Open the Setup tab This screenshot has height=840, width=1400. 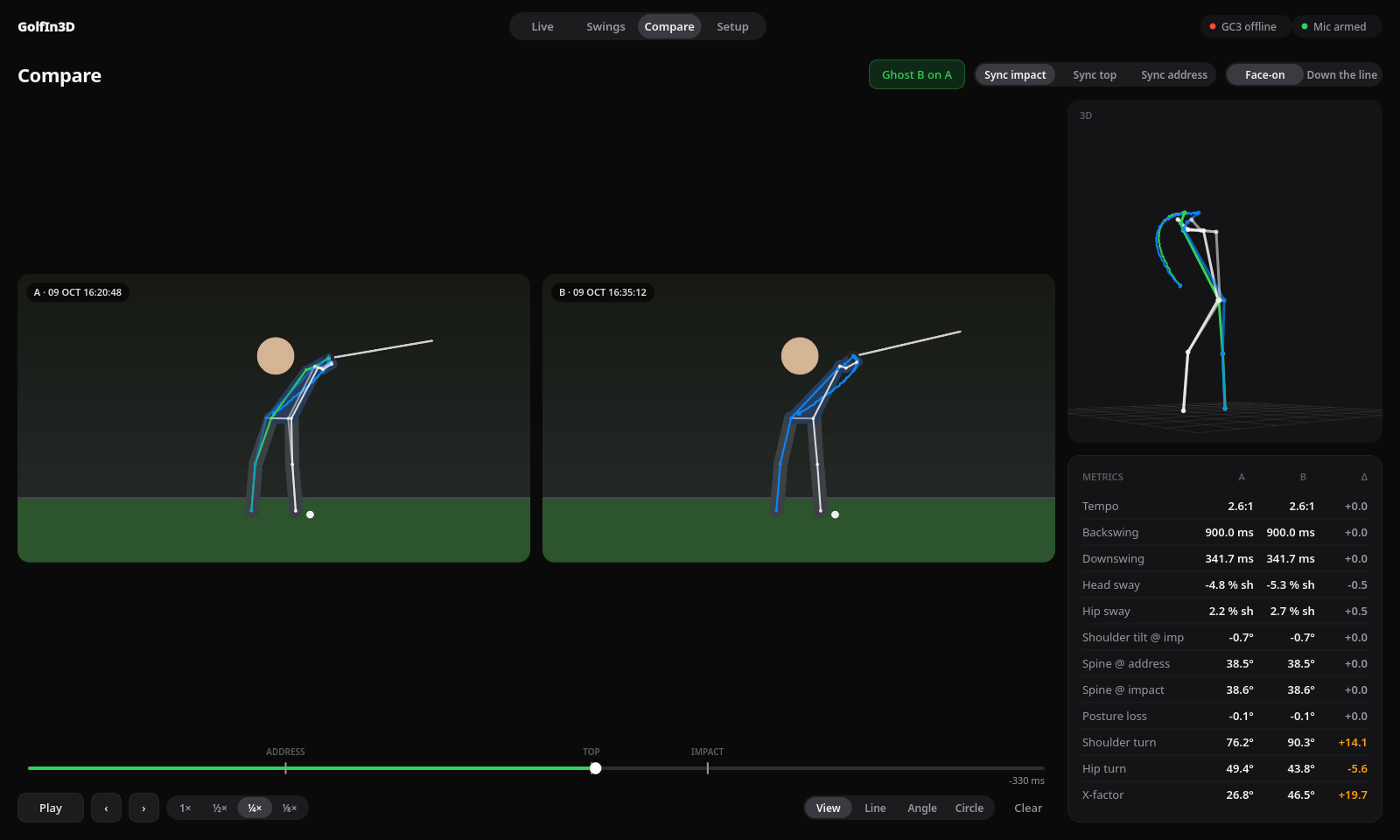point(732,26)
